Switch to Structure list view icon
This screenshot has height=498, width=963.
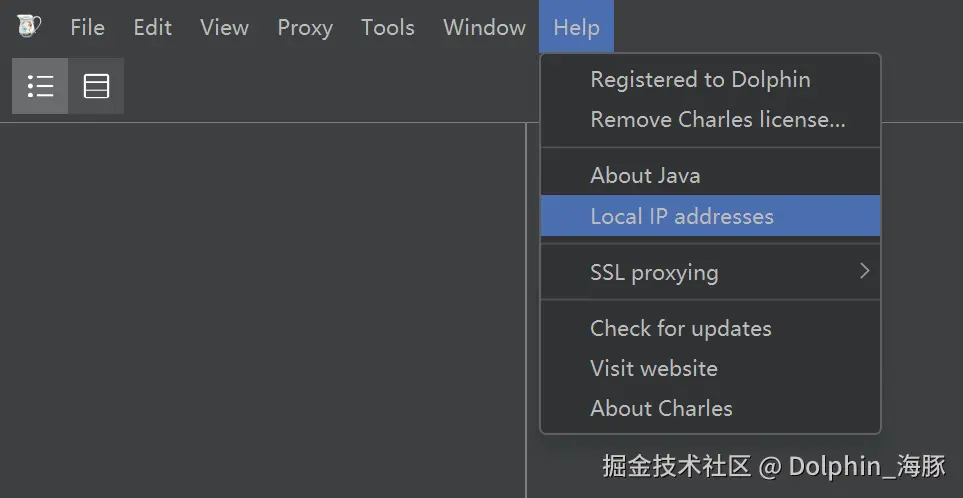coord(40,86)
